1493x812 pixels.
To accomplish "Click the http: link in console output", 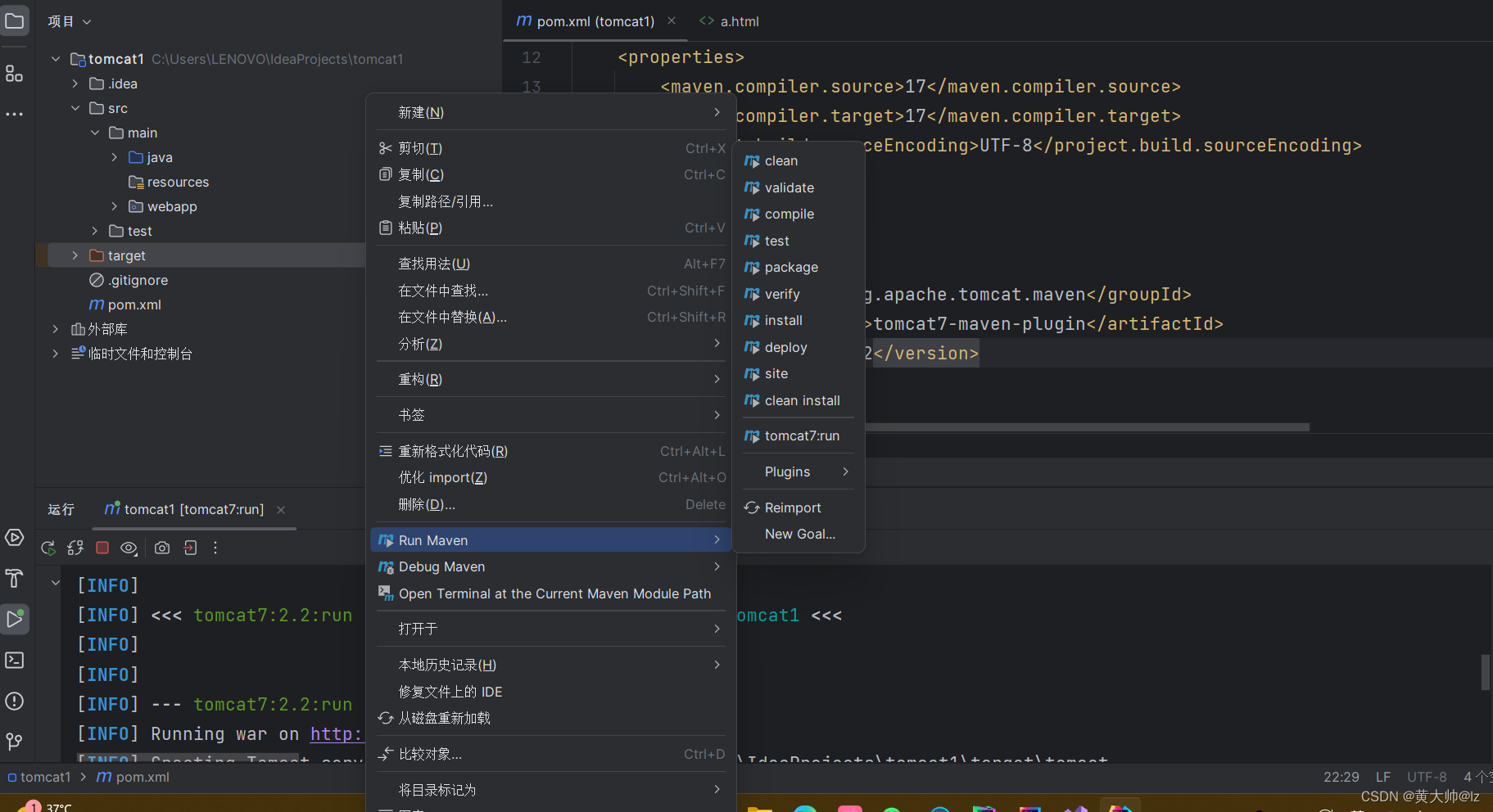I will click(336, 734).
